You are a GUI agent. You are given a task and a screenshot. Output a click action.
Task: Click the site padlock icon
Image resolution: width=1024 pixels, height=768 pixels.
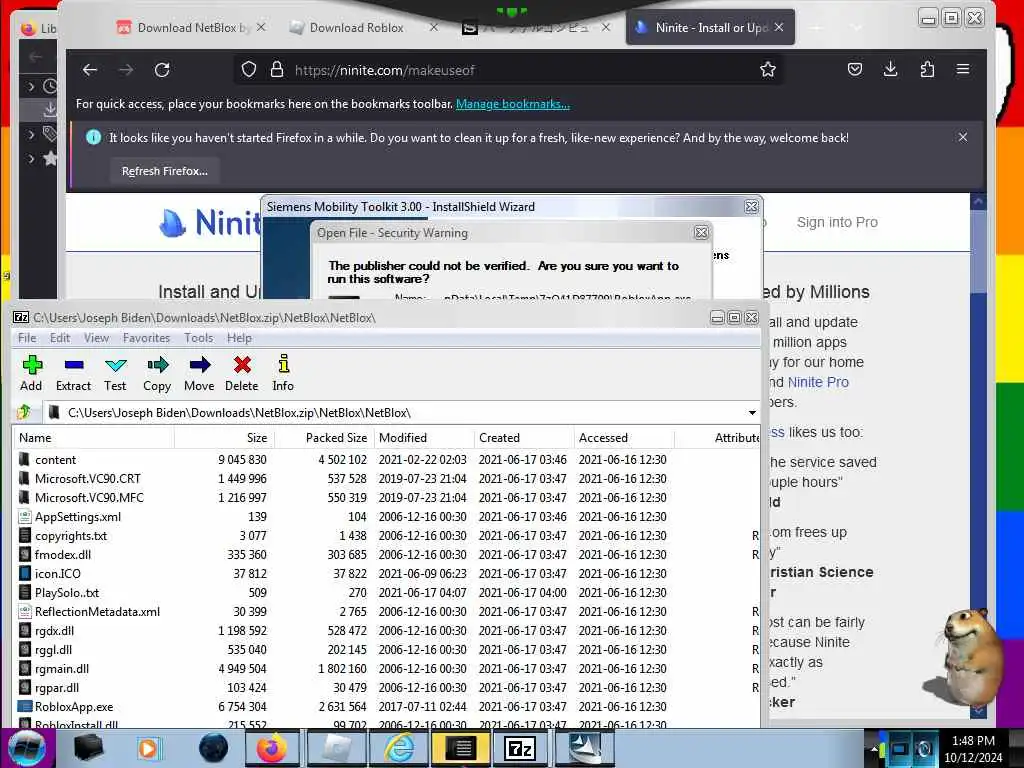coord(277,70)
